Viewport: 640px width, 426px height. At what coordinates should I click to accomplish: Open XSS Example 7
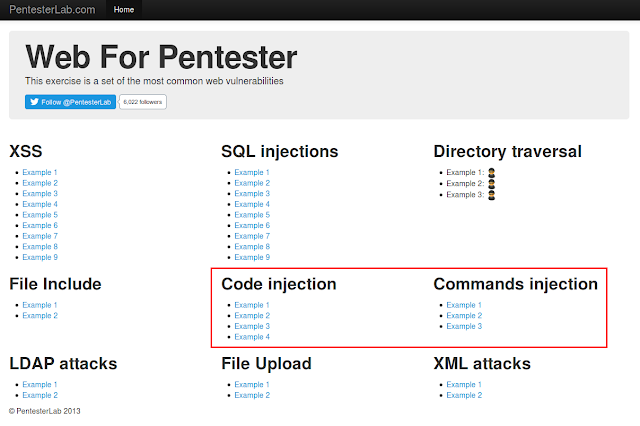point(40,236)
